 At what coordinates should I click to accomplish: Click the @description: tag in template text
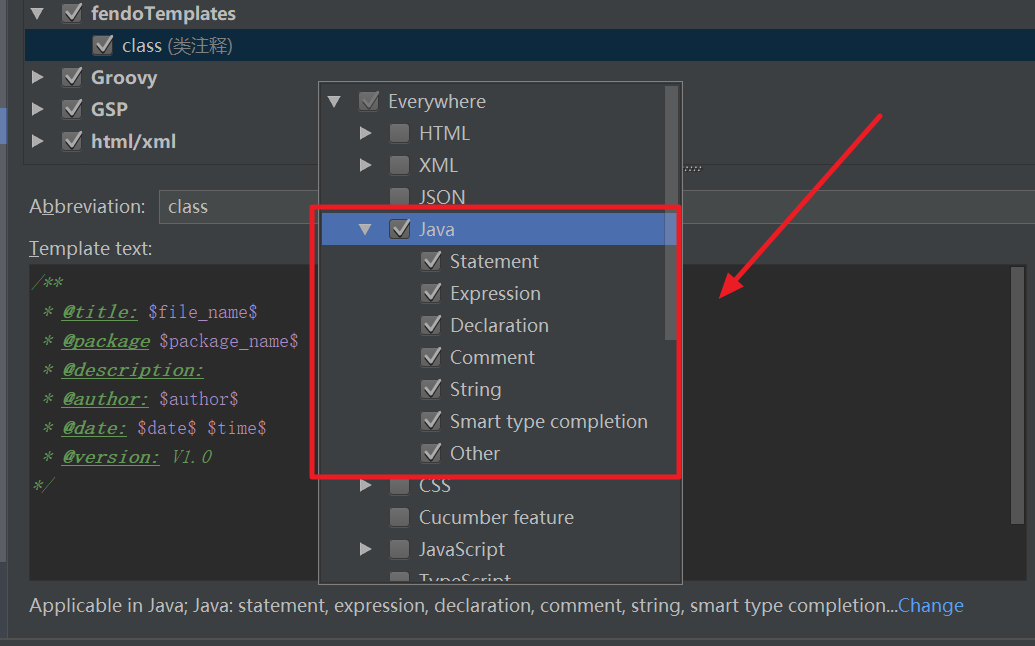pyautogui.click(x=133, y=370)
